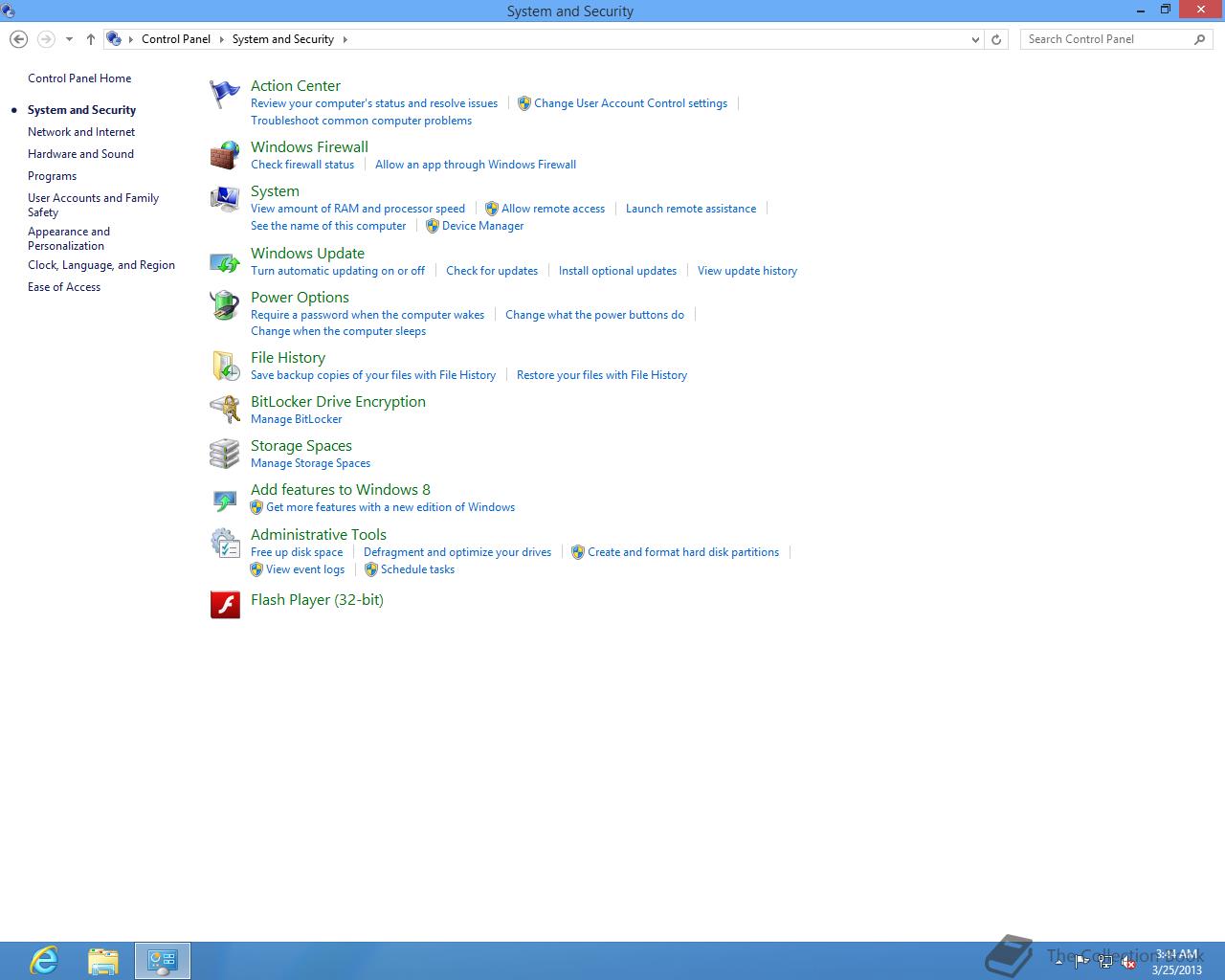Click Allow remote access link
The width and height of the screenshot is (1225, 980).
[x=553, y=209]
